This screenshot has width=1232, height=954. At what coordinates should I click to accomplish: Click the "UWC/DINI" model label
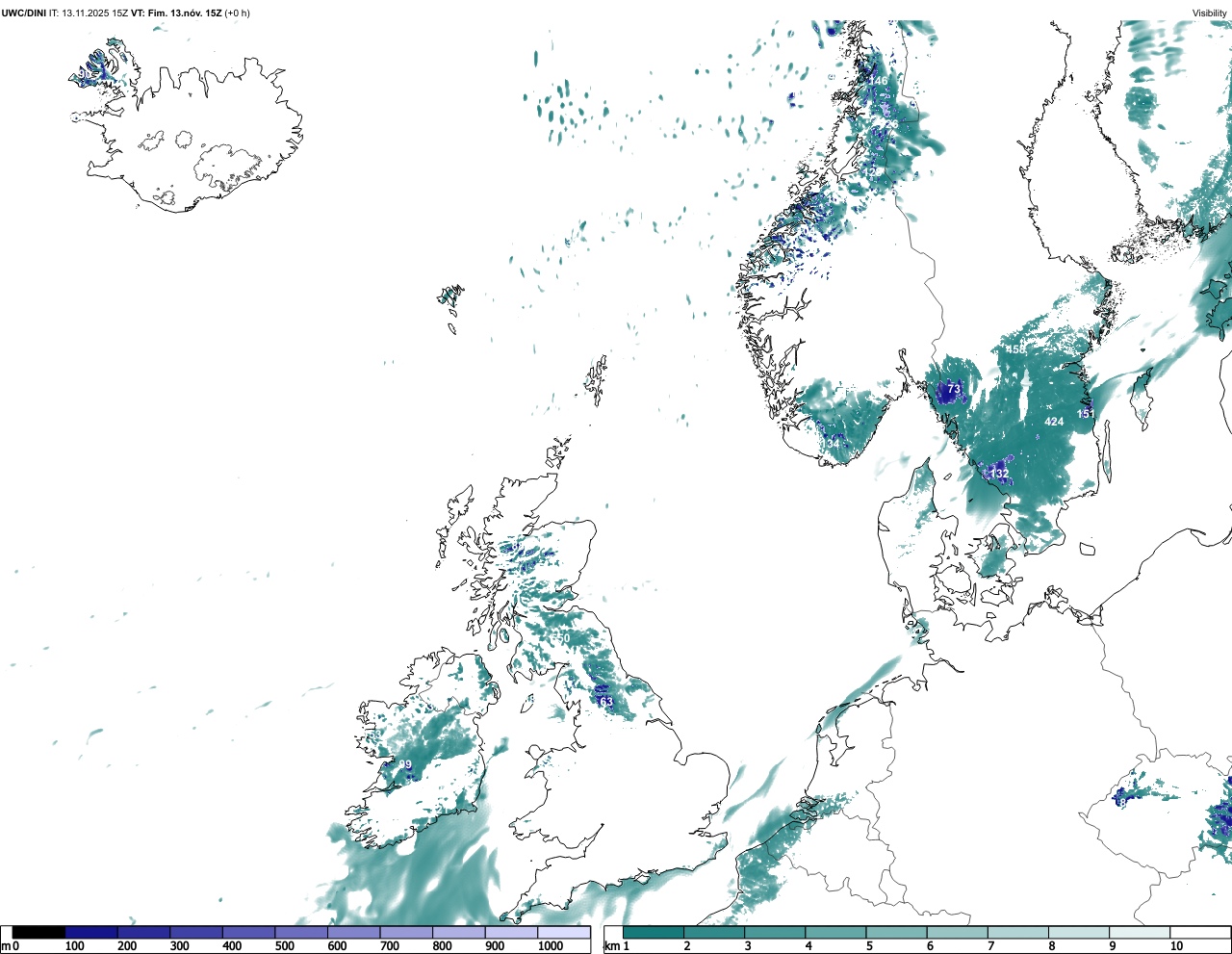pyautogui.click(x=23, y=13)
